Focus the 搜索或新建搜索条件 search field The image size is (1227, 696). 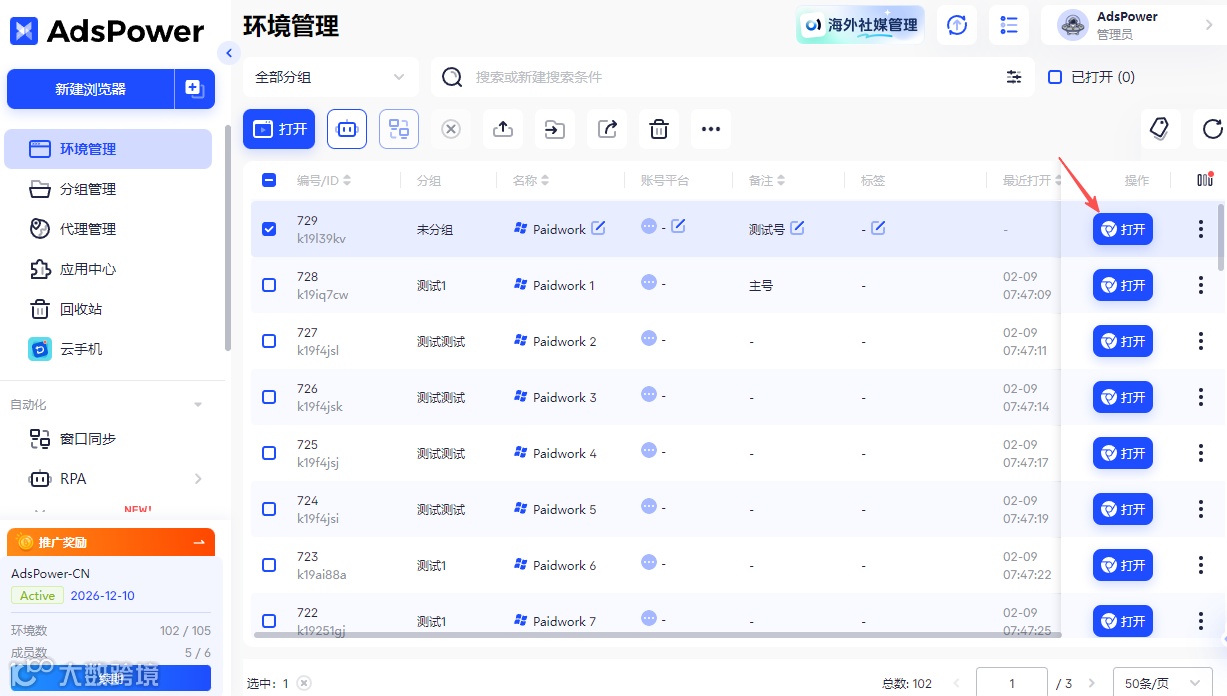(735, 77)
